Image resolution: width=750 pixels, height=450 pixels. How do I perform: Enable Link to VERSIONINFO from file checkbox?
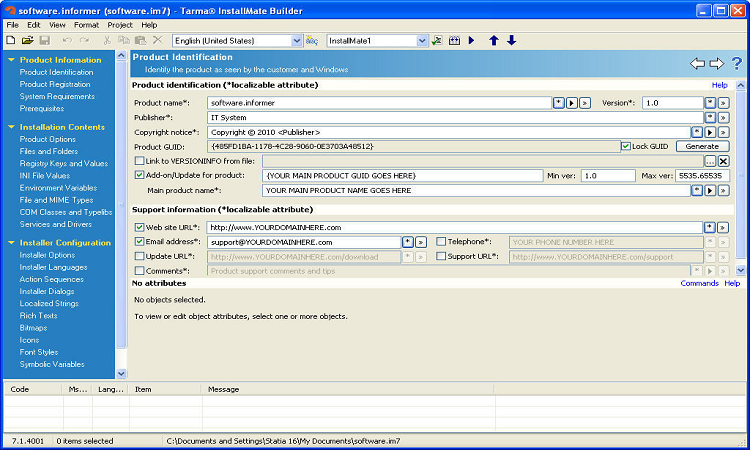click(139, 161)
